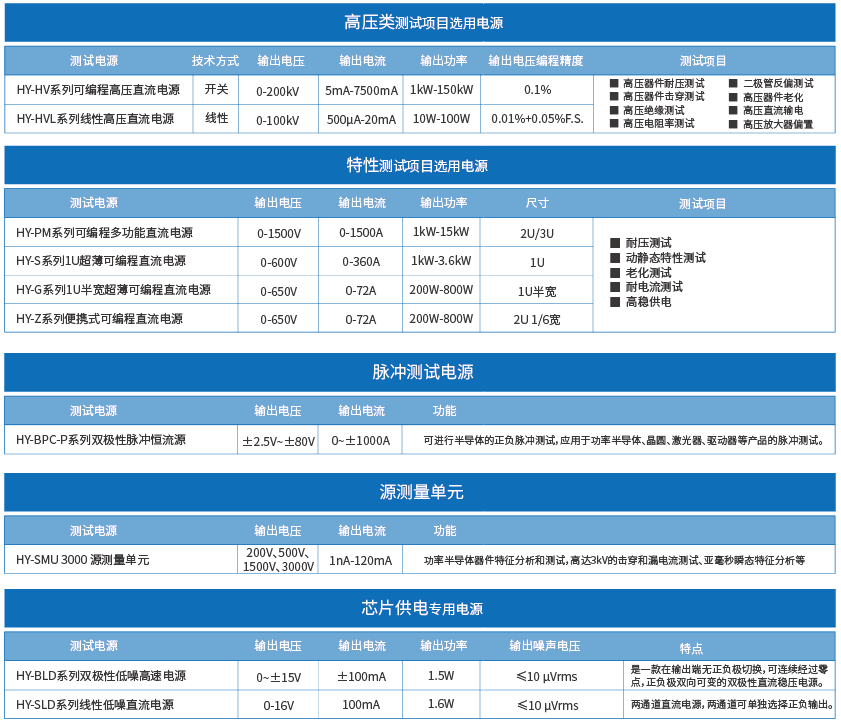Click the bullet icon before 二极管反偏测试
Image resolution: width=841 pixels, height=723 pixels.
point(733,84)
